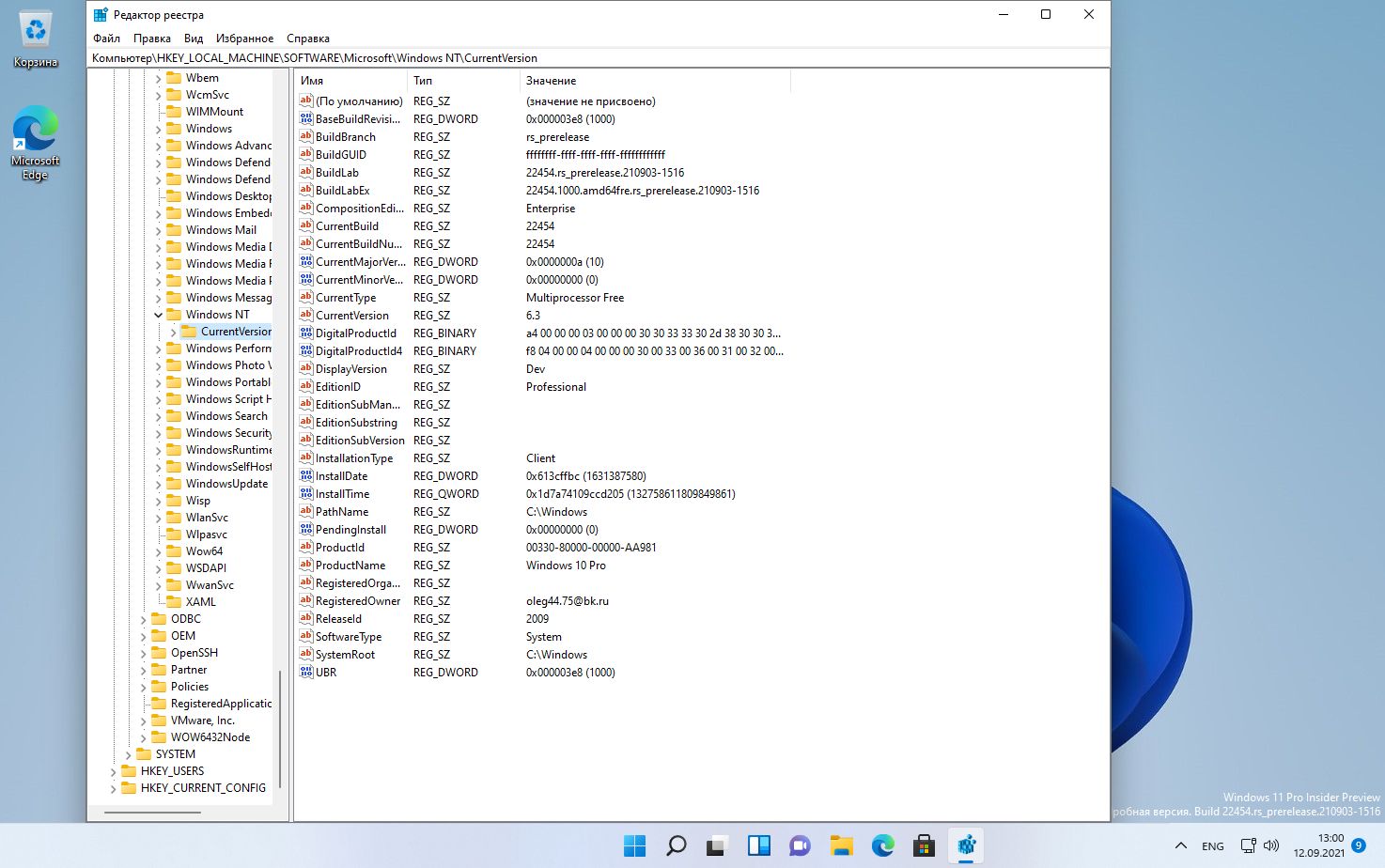Open the volume tray icon
Viewport: 1385px width, 868px height.
1271,845
